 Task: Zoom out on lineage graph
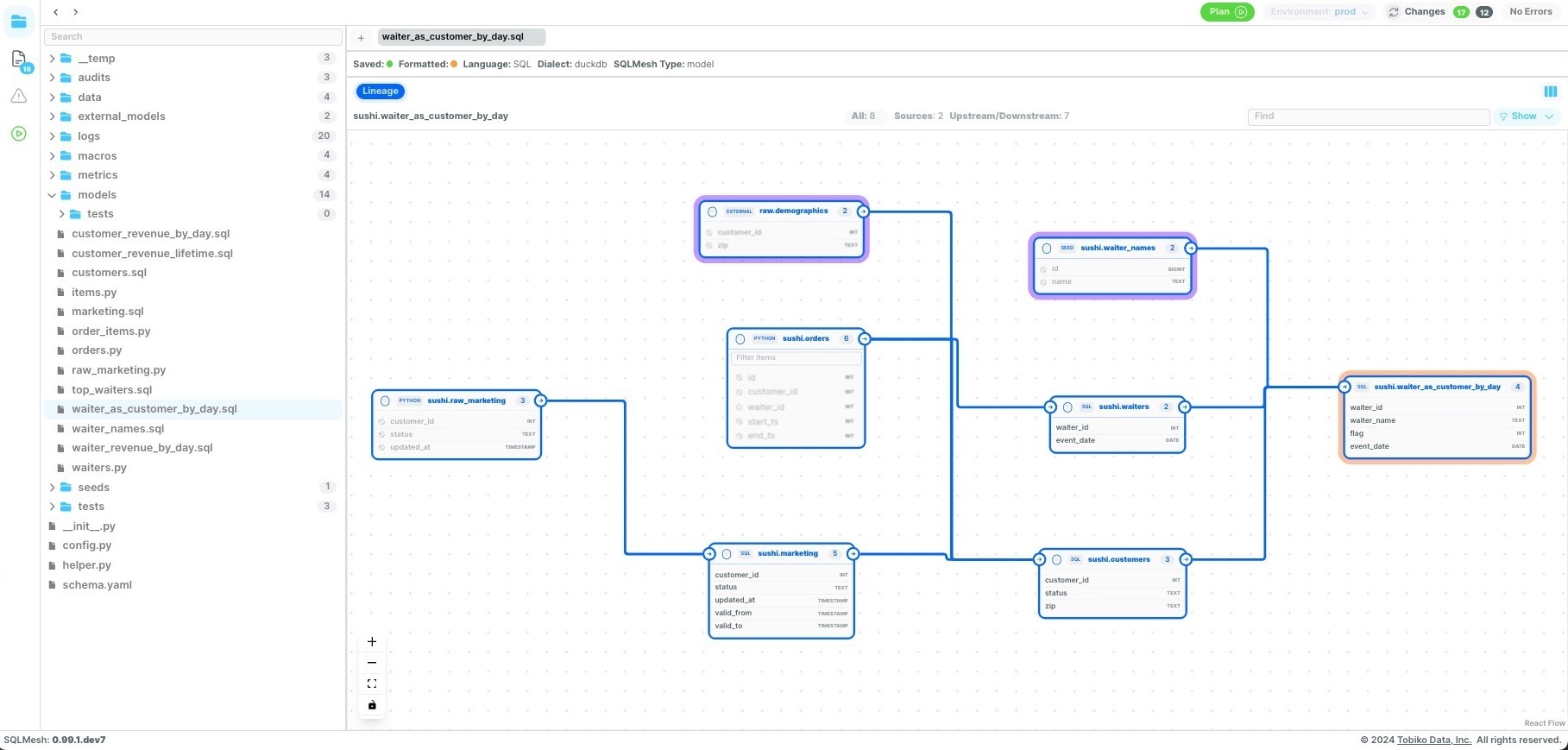(x=372, y=663)
